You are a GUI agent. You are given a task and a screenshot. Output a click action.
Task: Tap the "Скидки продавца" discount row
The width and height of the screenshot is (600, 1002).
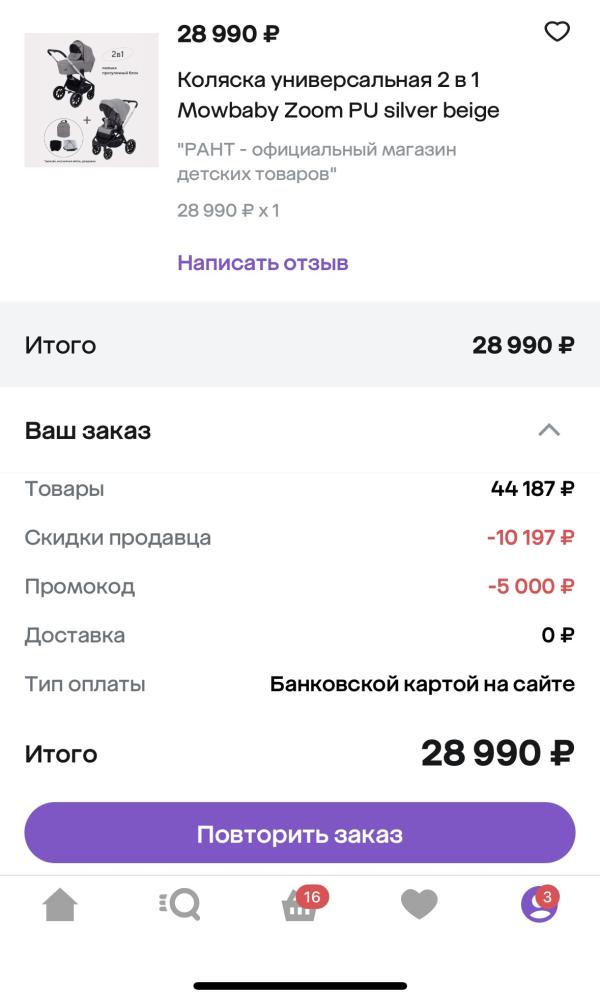[x=300, y=538]
